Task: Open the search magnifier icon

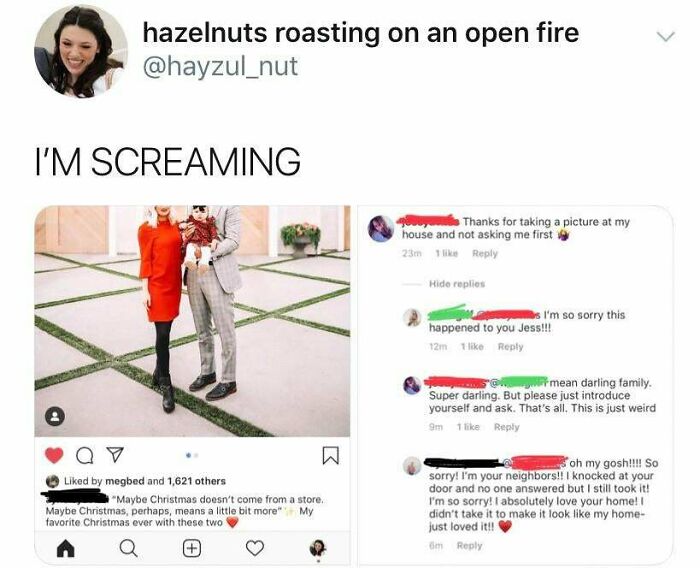Action: tap(129, 548)
